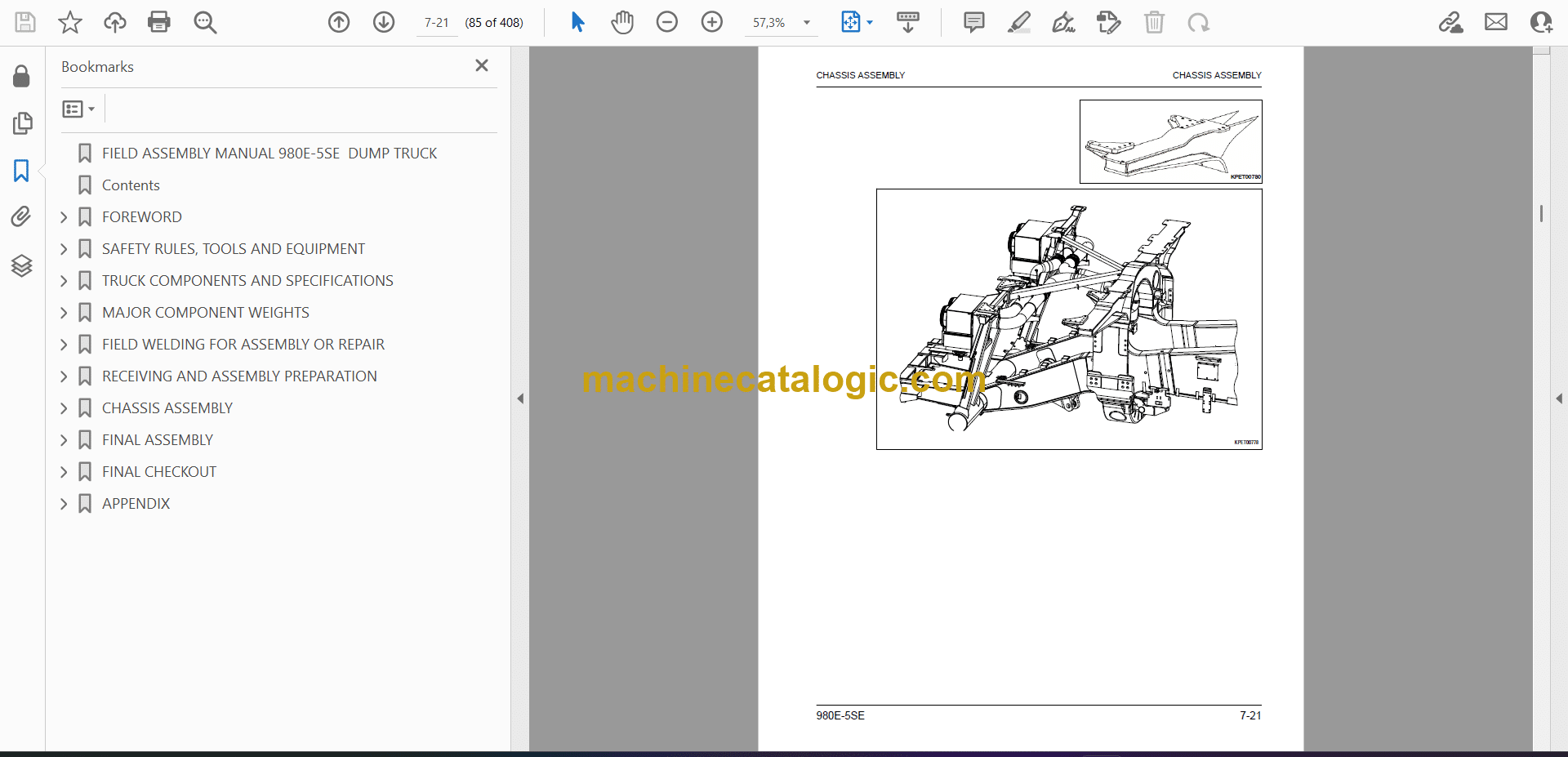Open the zoom level dropdown
This screenshot has width=1568, height=757.
pyautogui.click(x=807, y=23)
